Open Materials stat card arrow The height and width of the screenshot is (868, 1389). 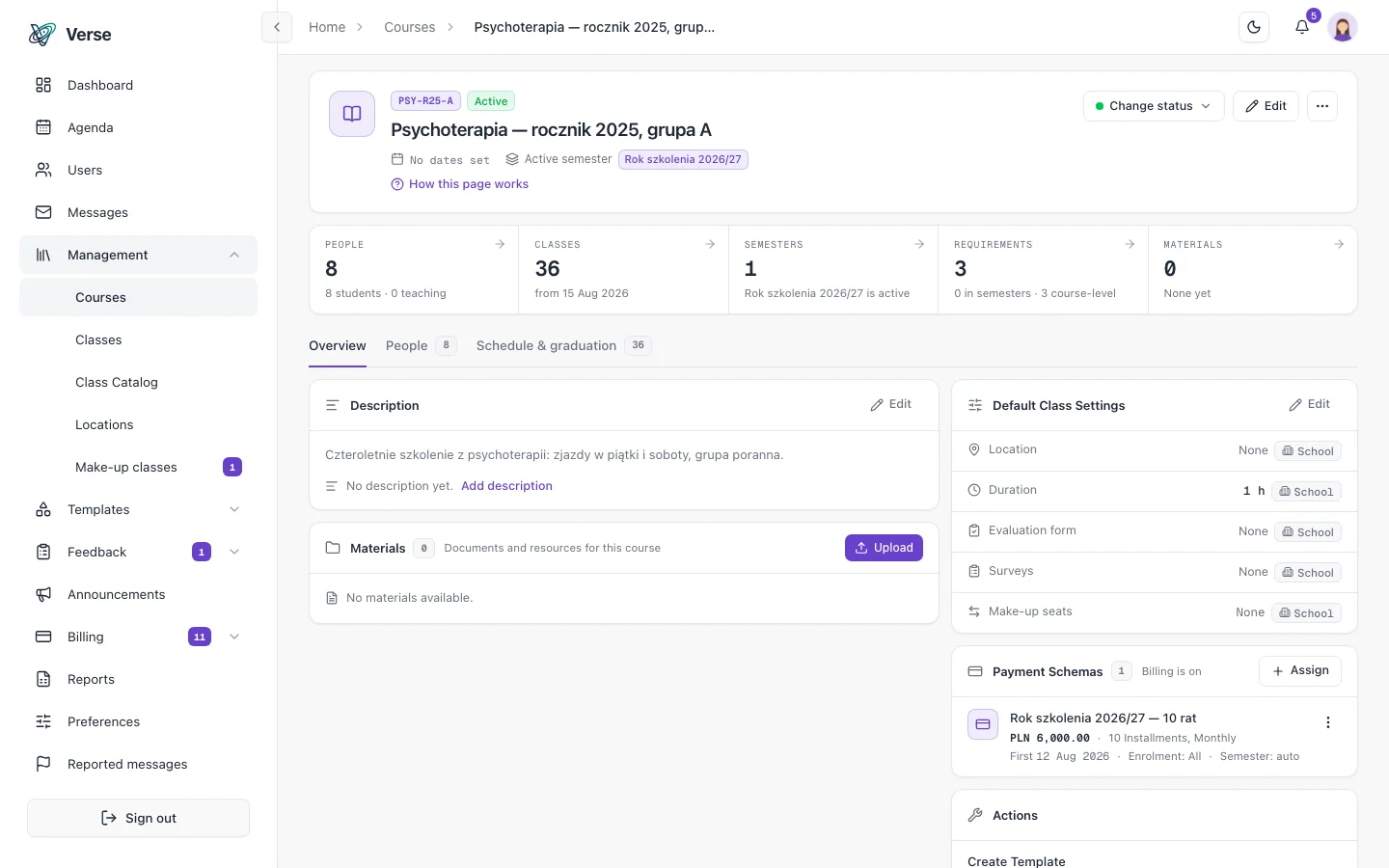(x=1339, y=244)
